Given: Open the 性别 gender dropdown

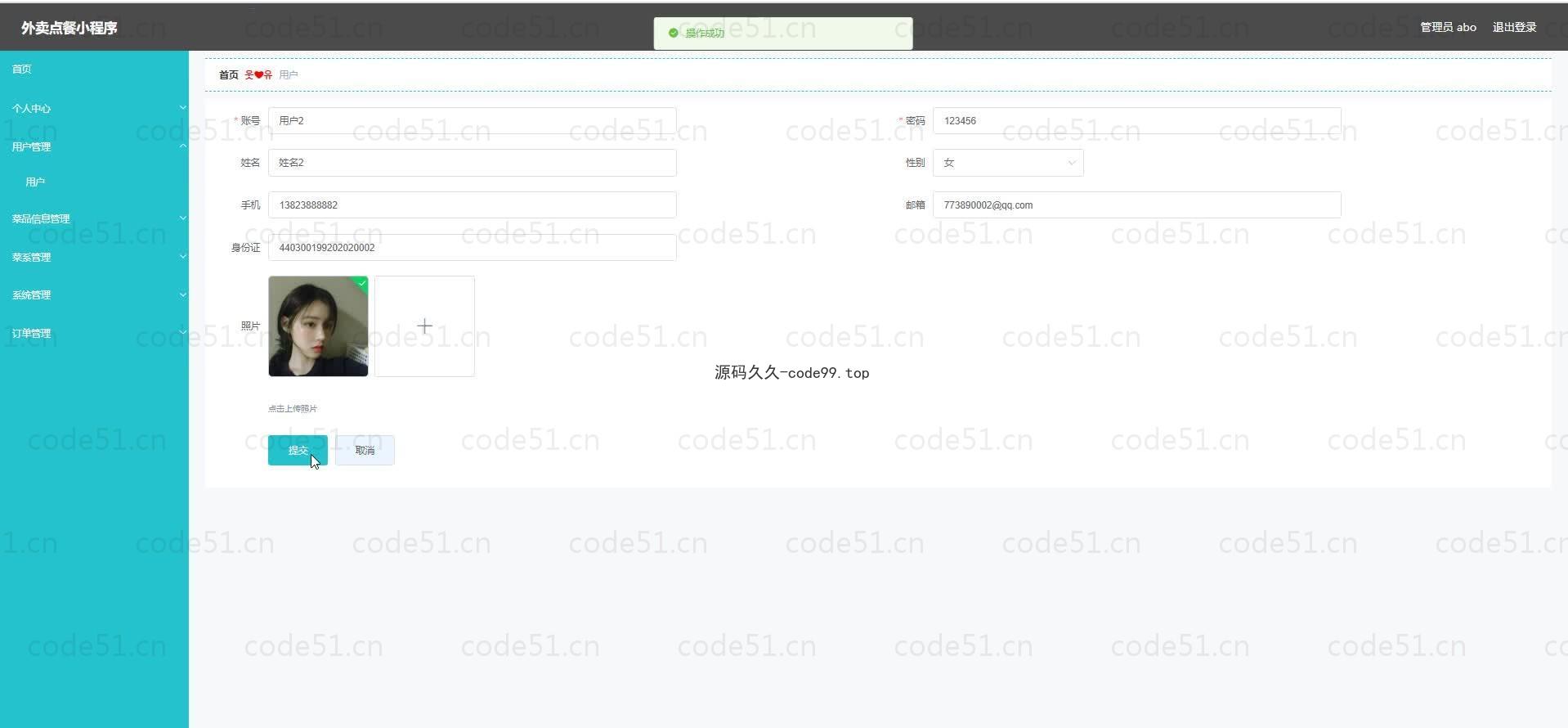Looking at the screenshot, I should pyautogui.click(x=1008, y=163).
